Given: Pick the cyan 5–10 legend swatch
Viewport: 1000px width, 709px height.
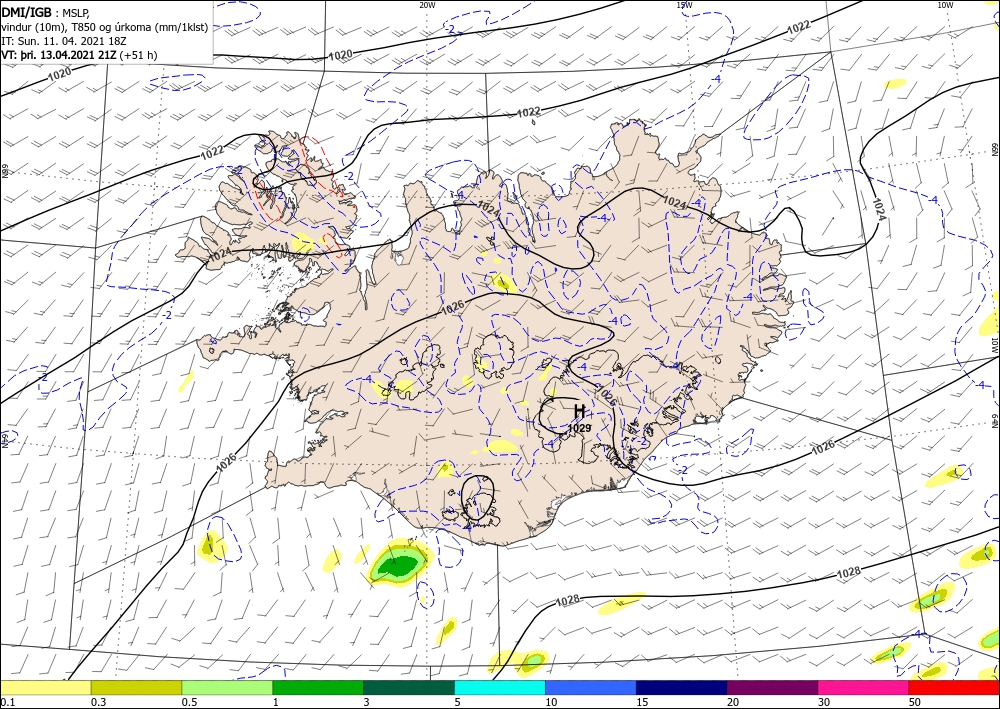Looking at the screenshot, I should click(x=500, y=687).
